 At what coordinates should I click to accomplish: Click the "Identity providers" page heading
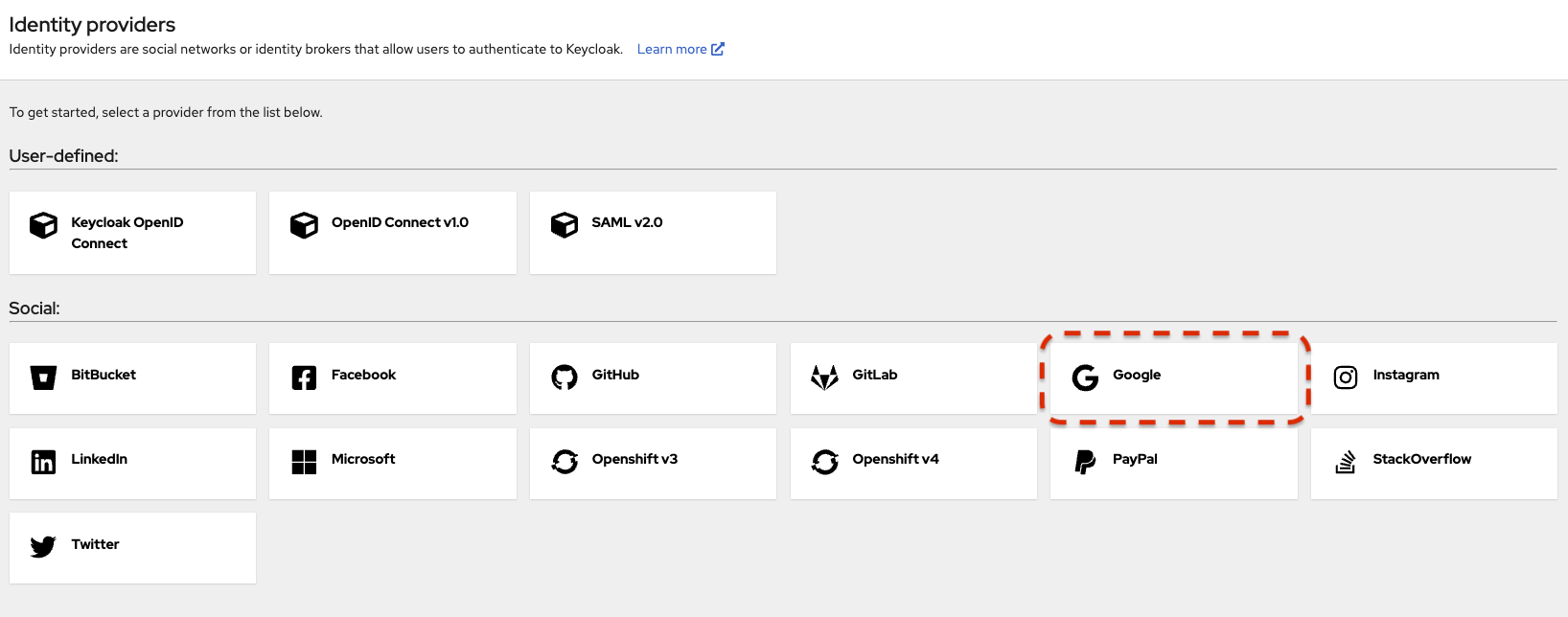point(92,25)
